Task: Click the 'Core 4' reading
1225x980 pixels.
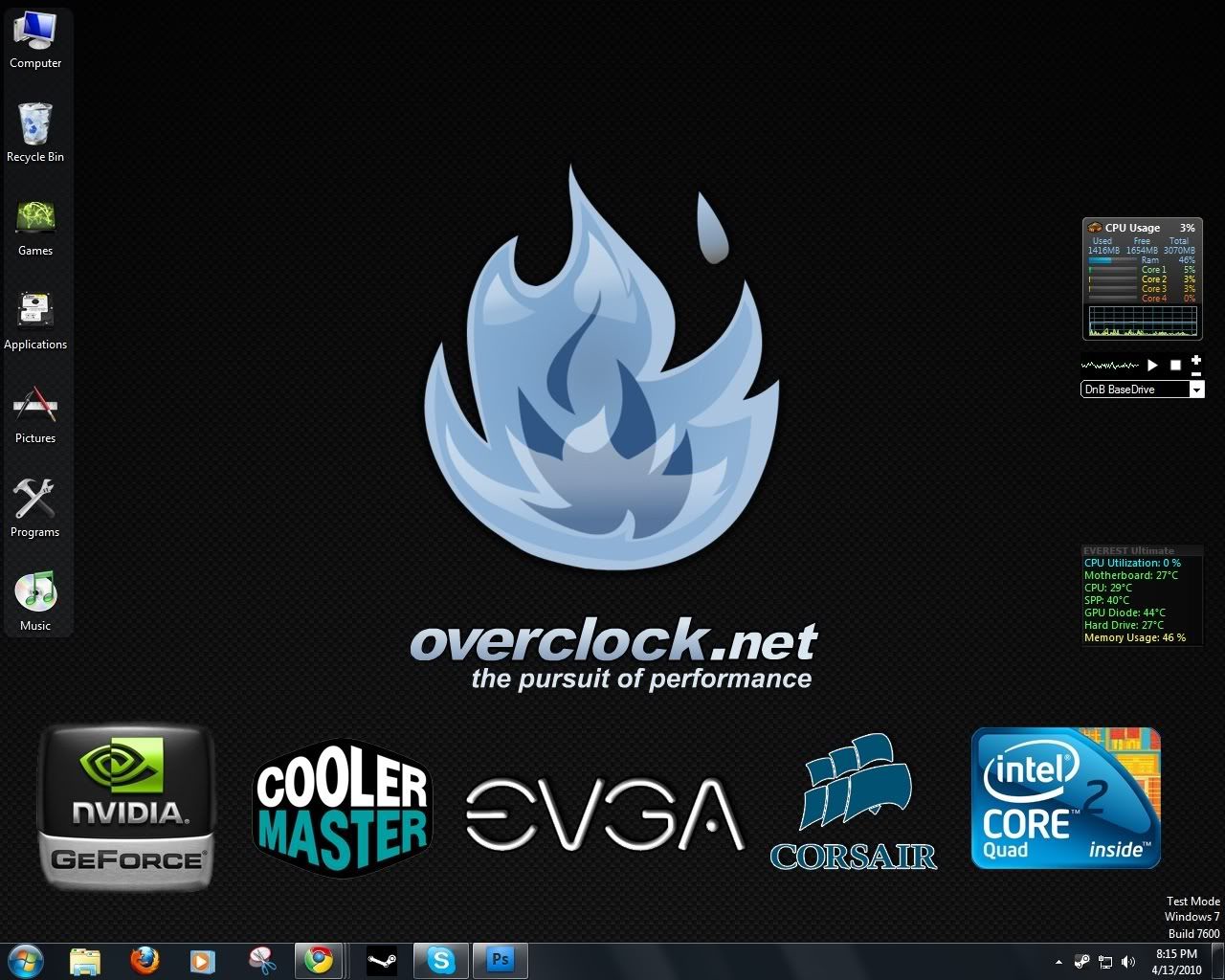Action: click(1153, 299)
